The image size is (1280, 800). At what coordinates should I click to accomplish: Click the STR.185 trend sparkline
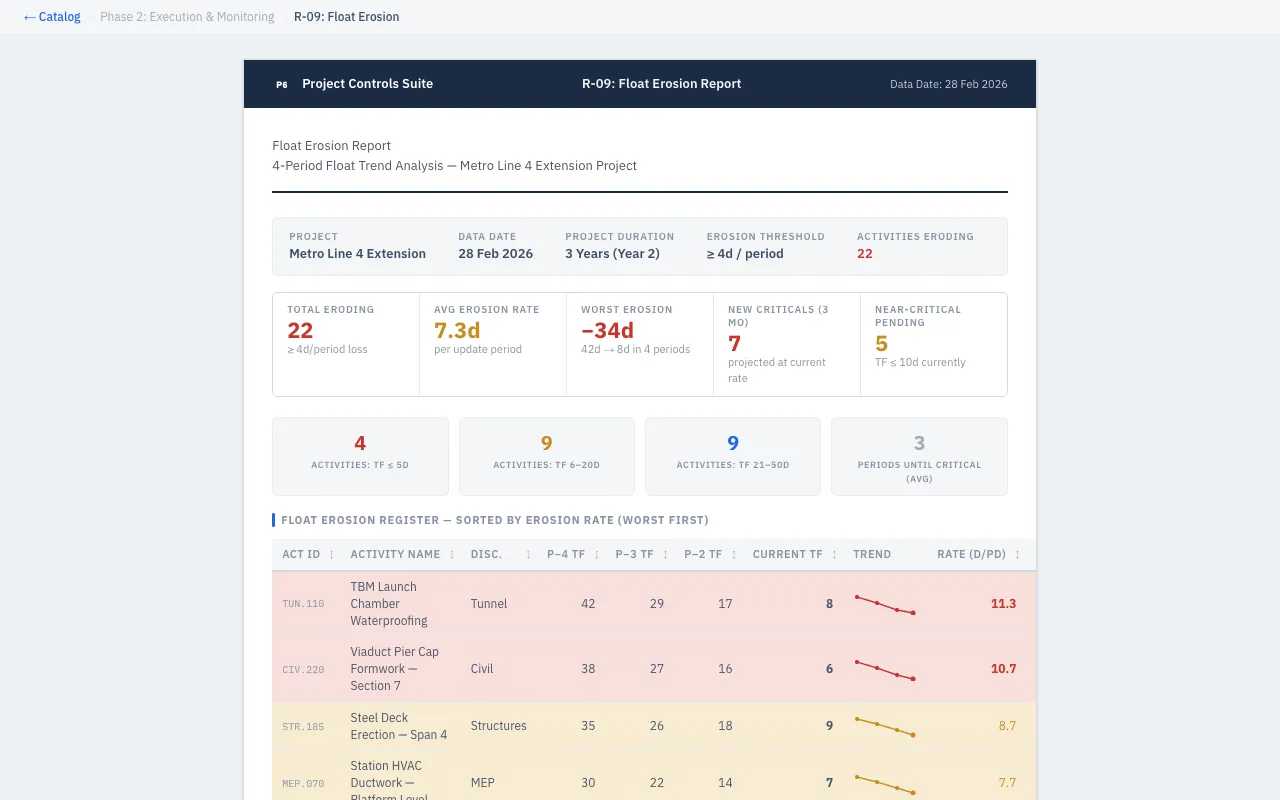tap(885, 726)
